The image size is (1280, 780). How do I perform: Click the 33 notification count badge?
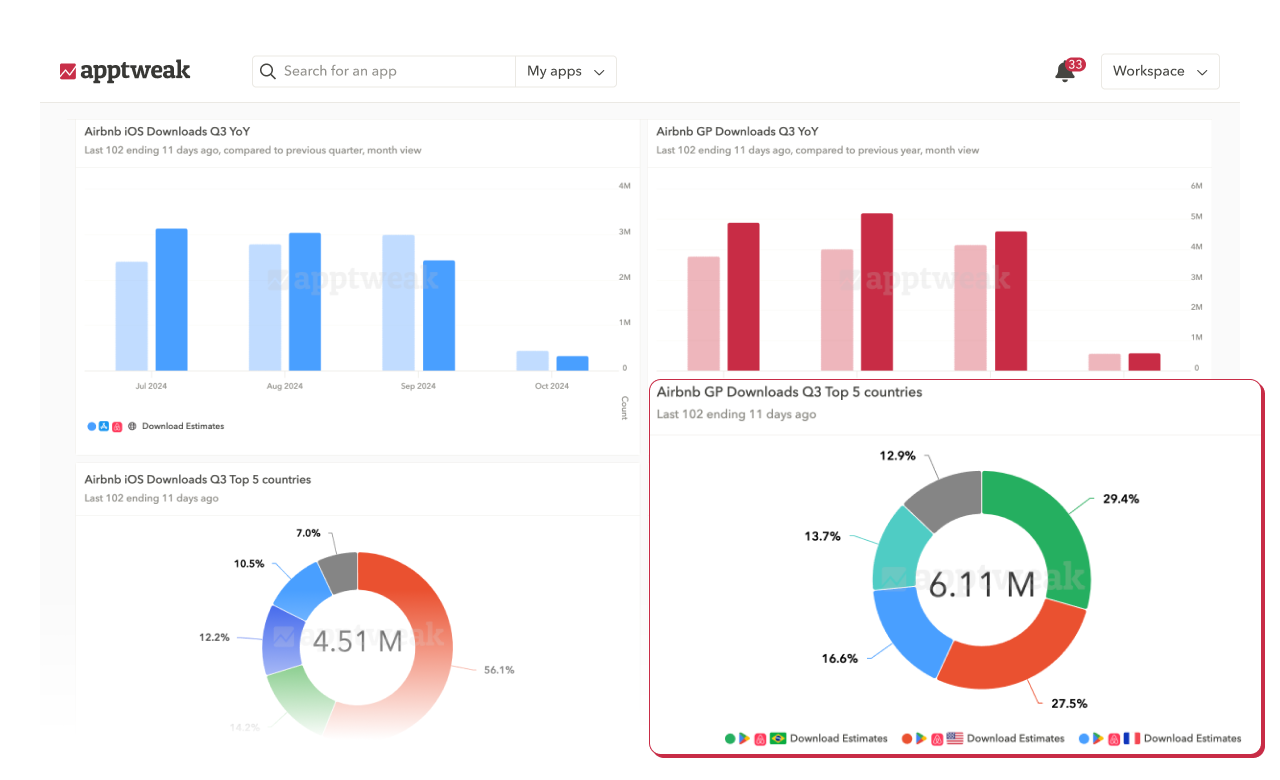1075,65
